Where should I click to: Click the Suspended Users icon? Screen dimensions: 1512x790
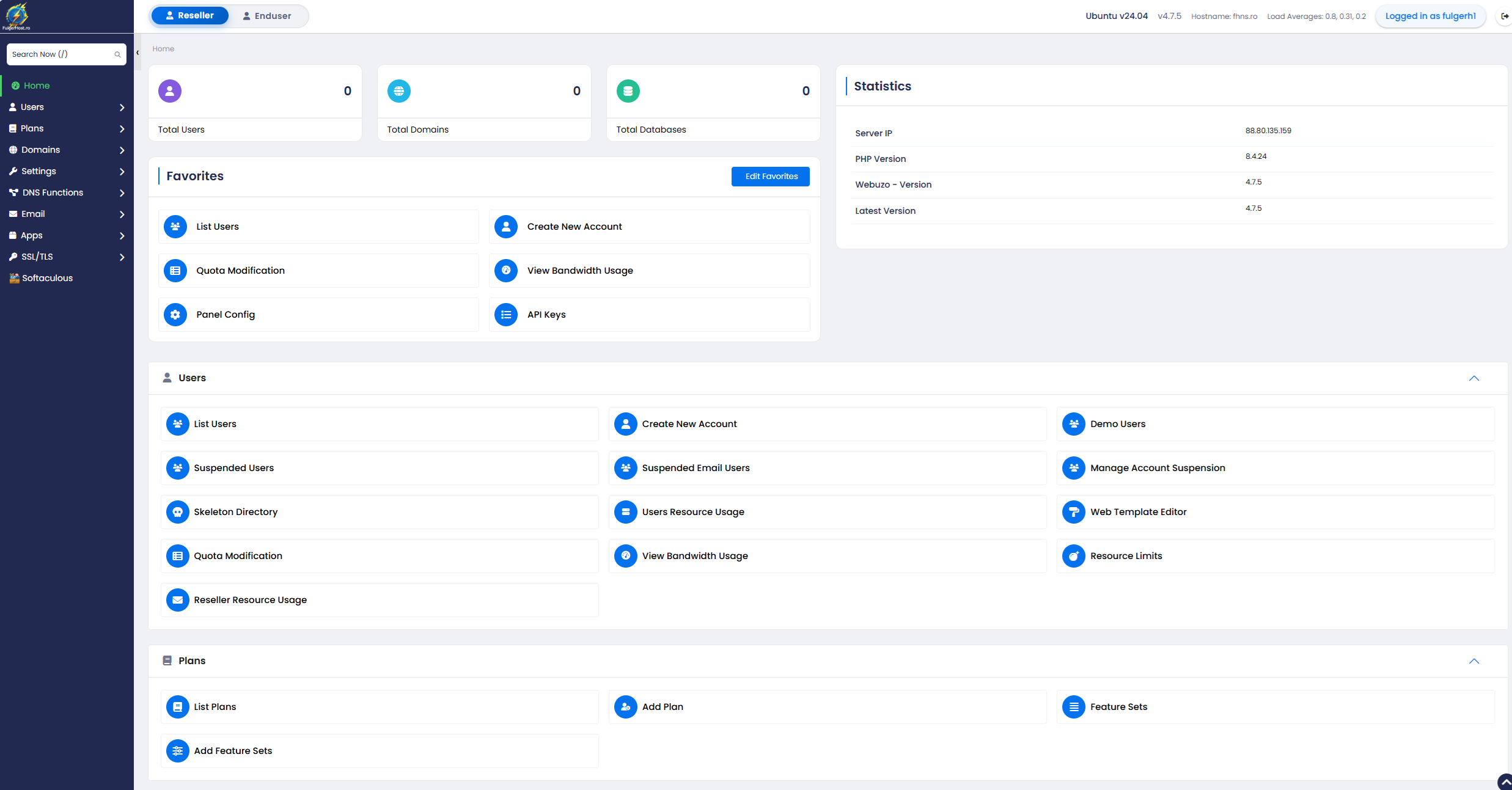178,468
